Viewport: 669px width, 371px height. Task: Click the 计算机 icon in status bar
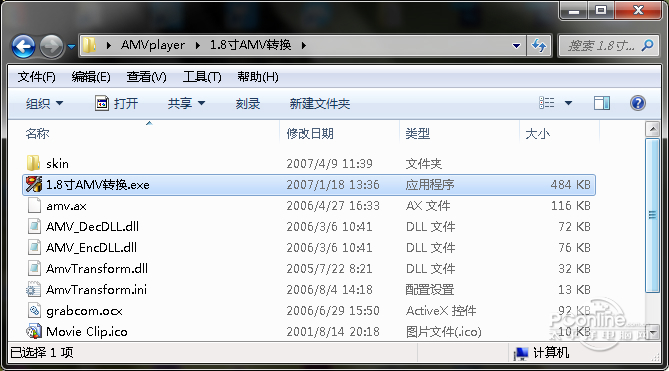(521, 353)
